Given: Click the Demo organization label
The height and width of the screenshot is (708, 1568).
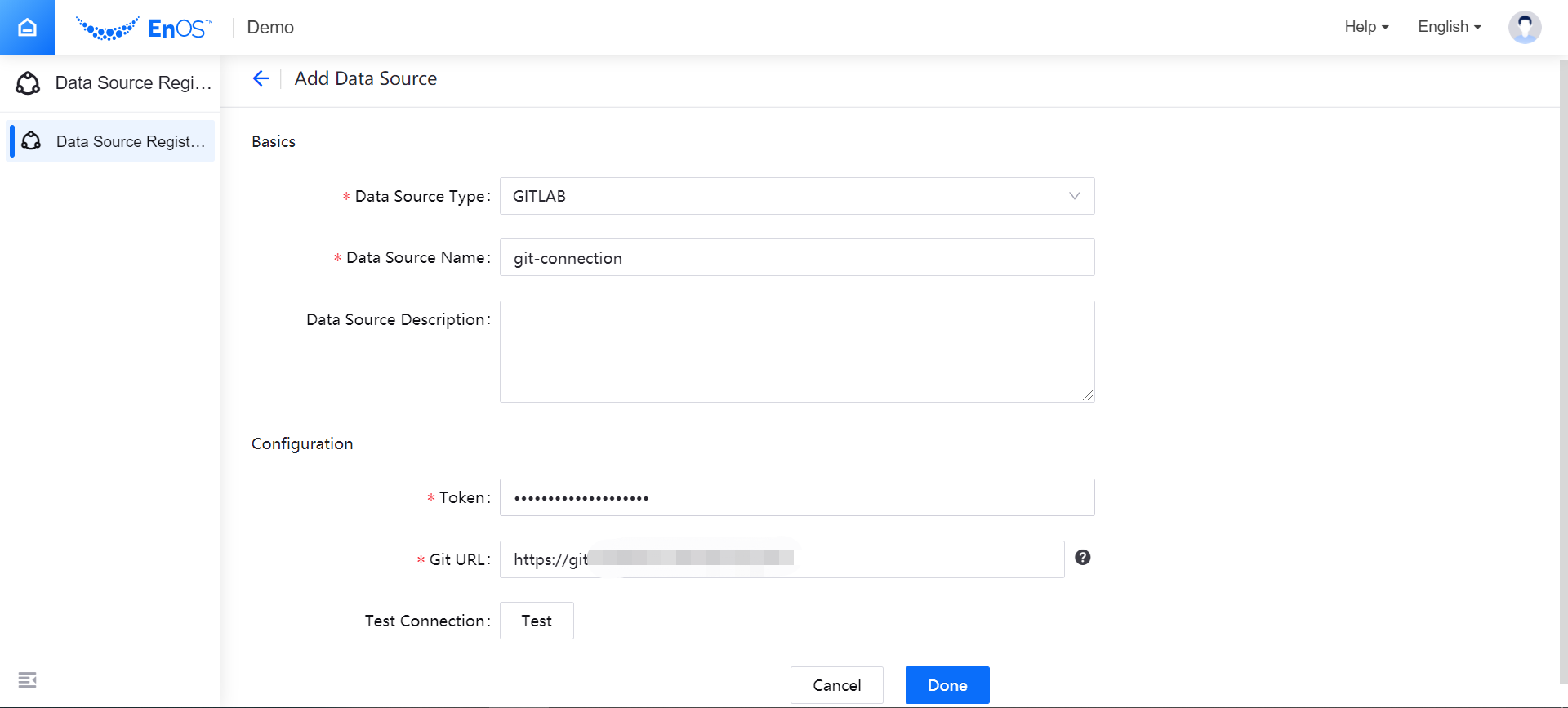Looking at the screenshot, I should 270,28.
